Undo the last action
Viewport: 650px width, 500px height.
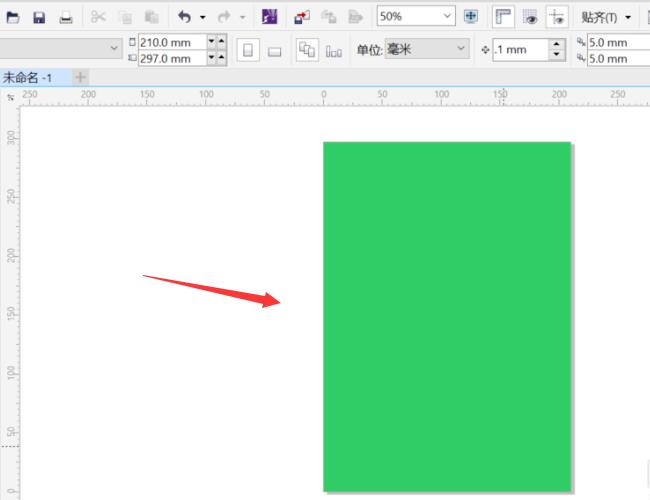[184, 17]
